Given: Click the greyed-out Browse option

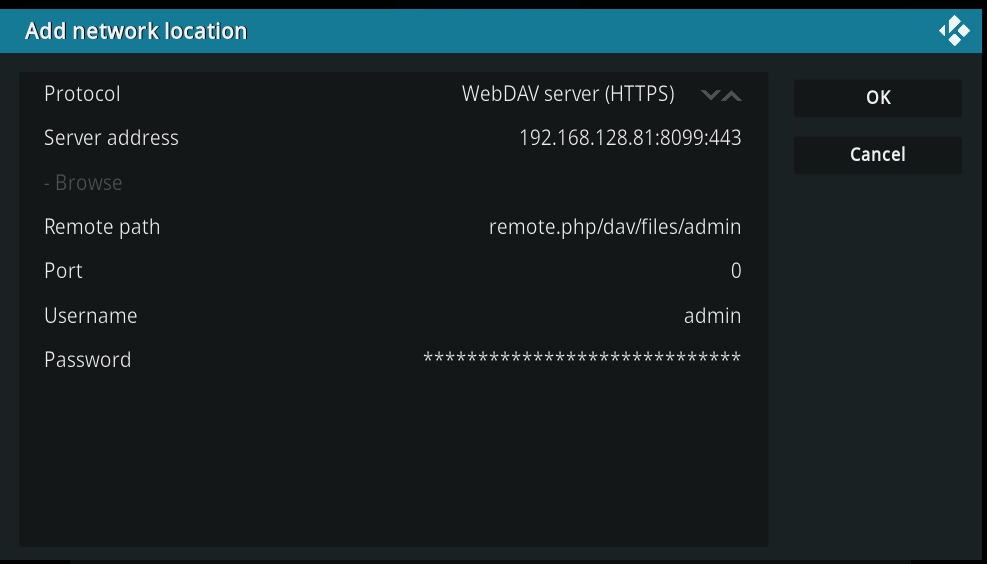Looking at the screenshot, I should (x=83, y=183).
